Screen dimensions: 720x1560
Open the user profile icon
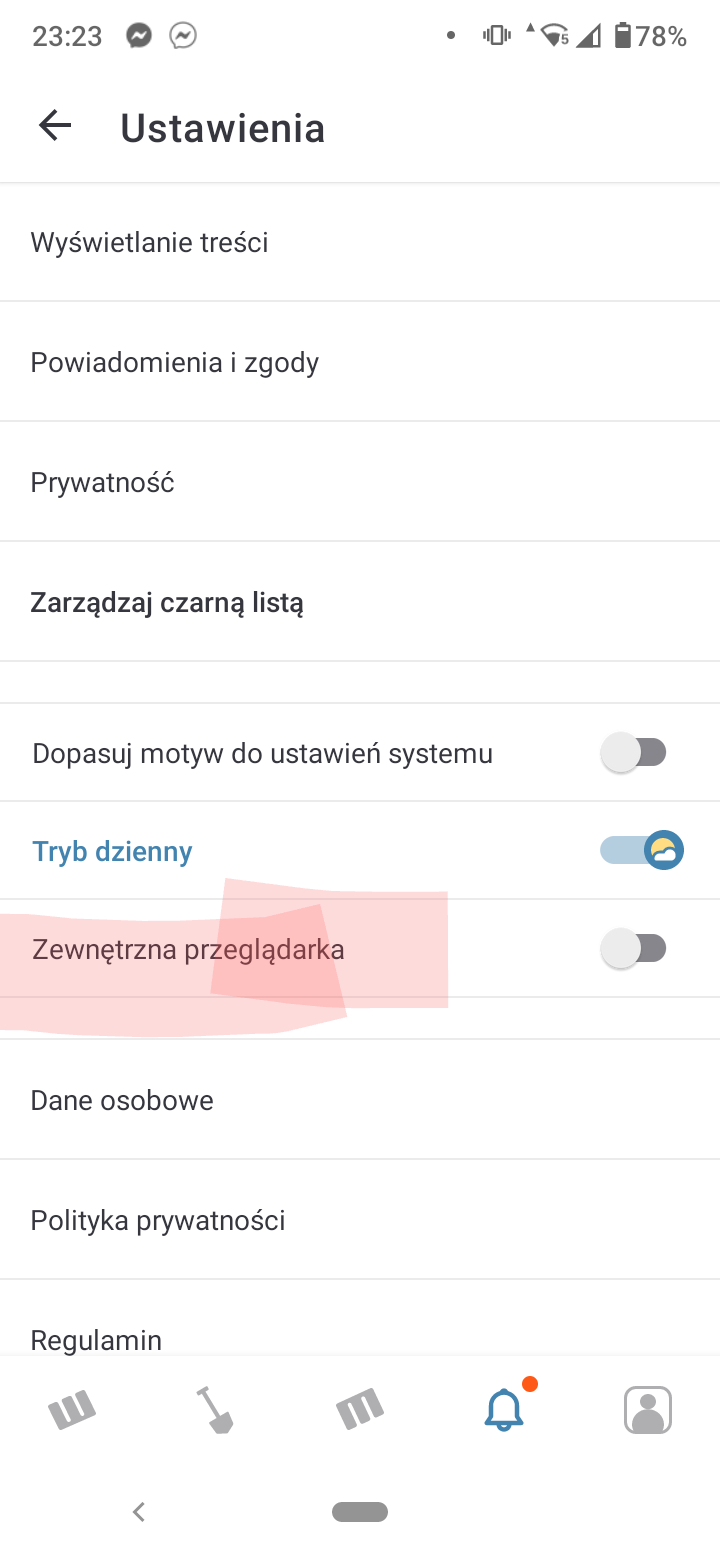[647, 1410]
